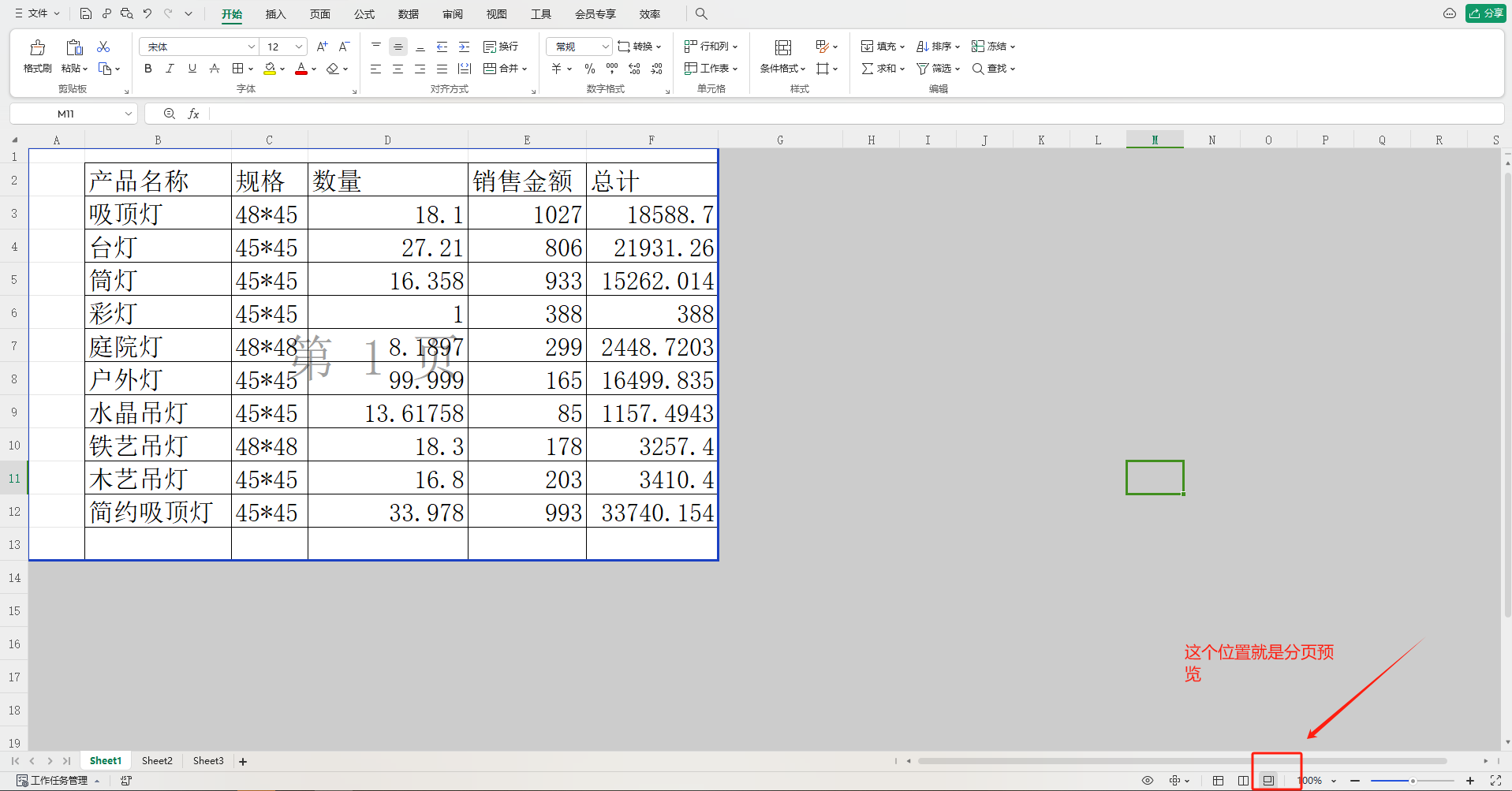
Task: Center text horizontally
Action: pyautogui.click(x=398, y=69)
